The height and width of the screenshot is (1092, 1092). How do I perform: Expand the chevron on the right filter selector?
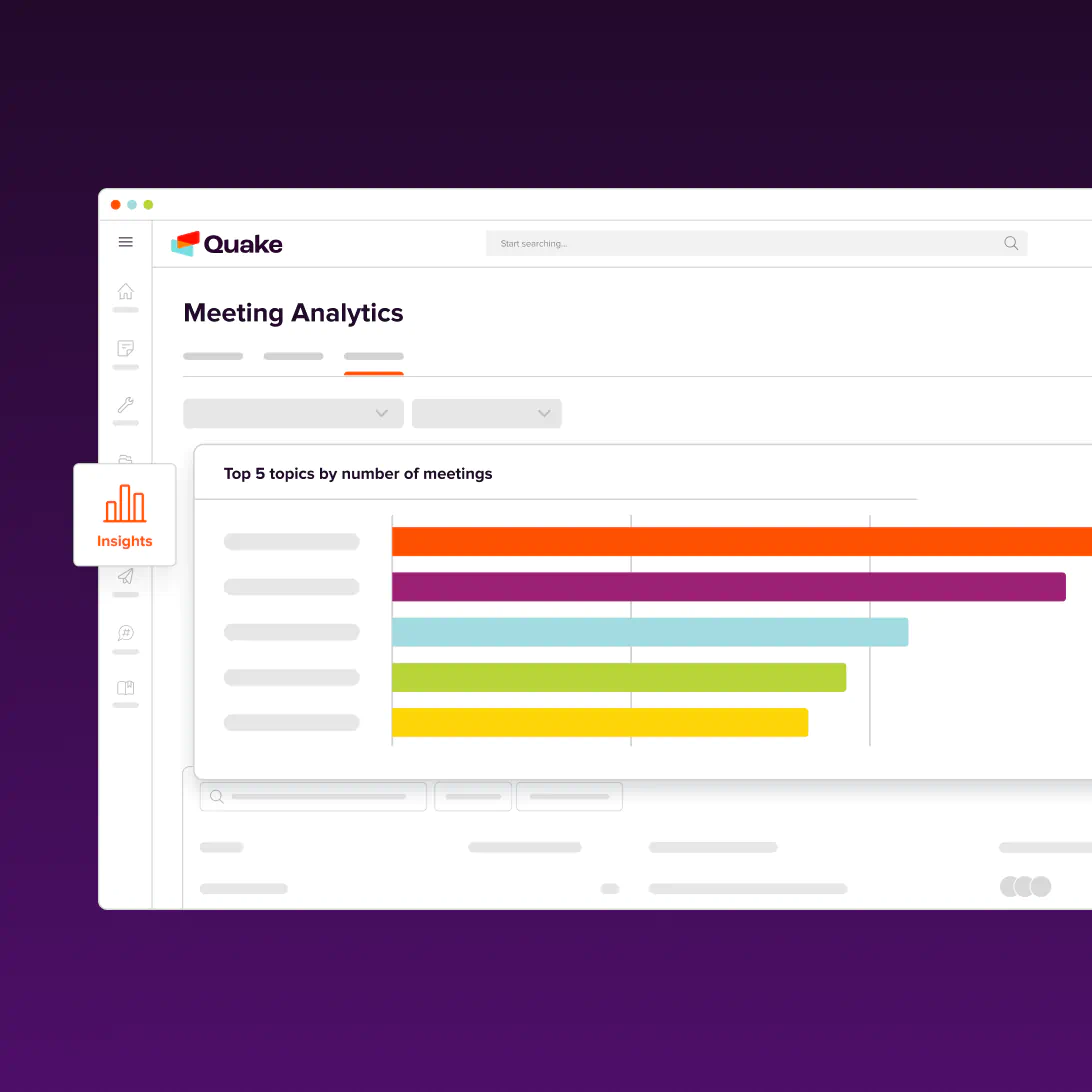[544, 413]
